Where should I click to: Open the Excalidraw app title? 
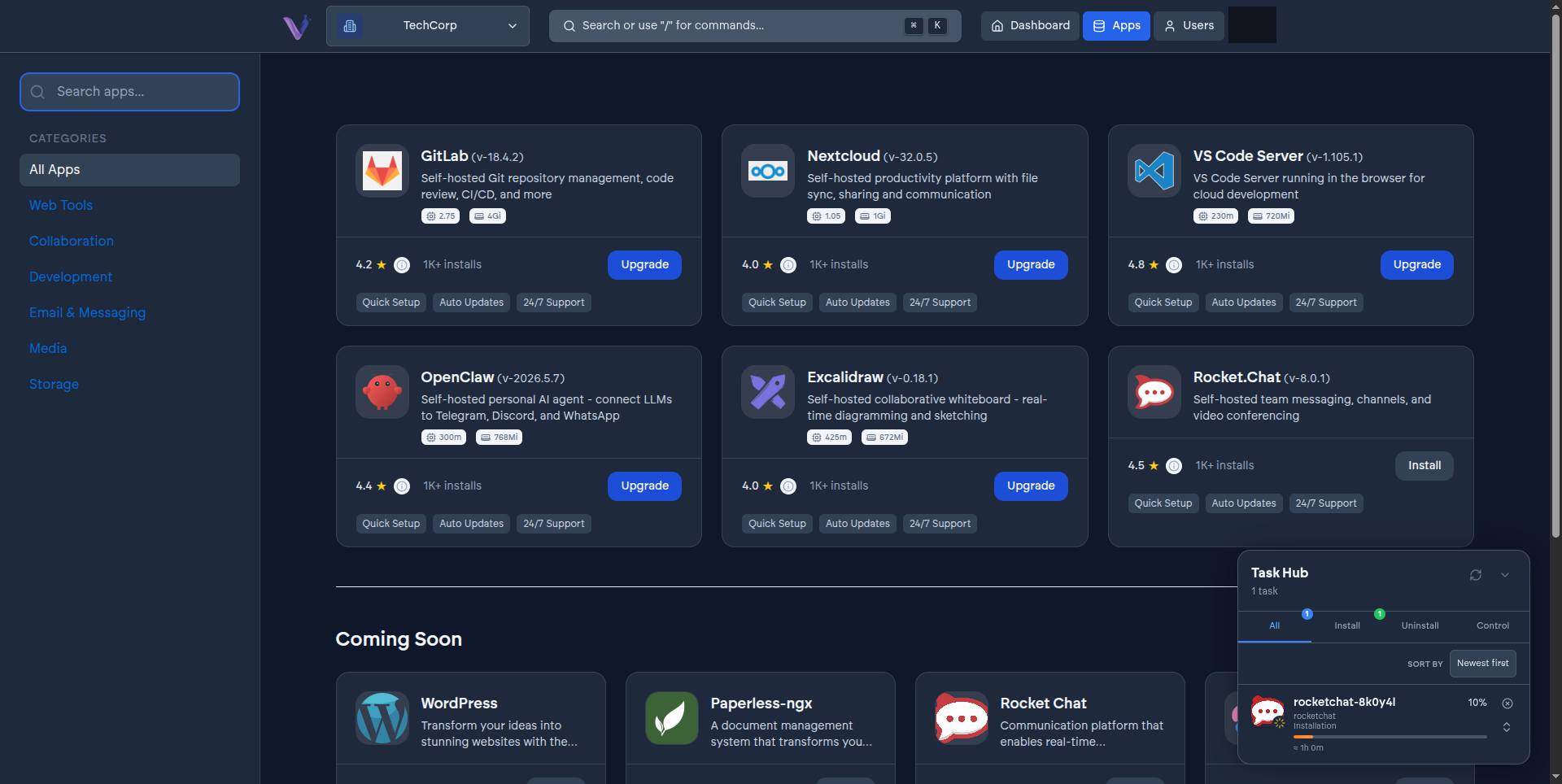pos(845,377)
